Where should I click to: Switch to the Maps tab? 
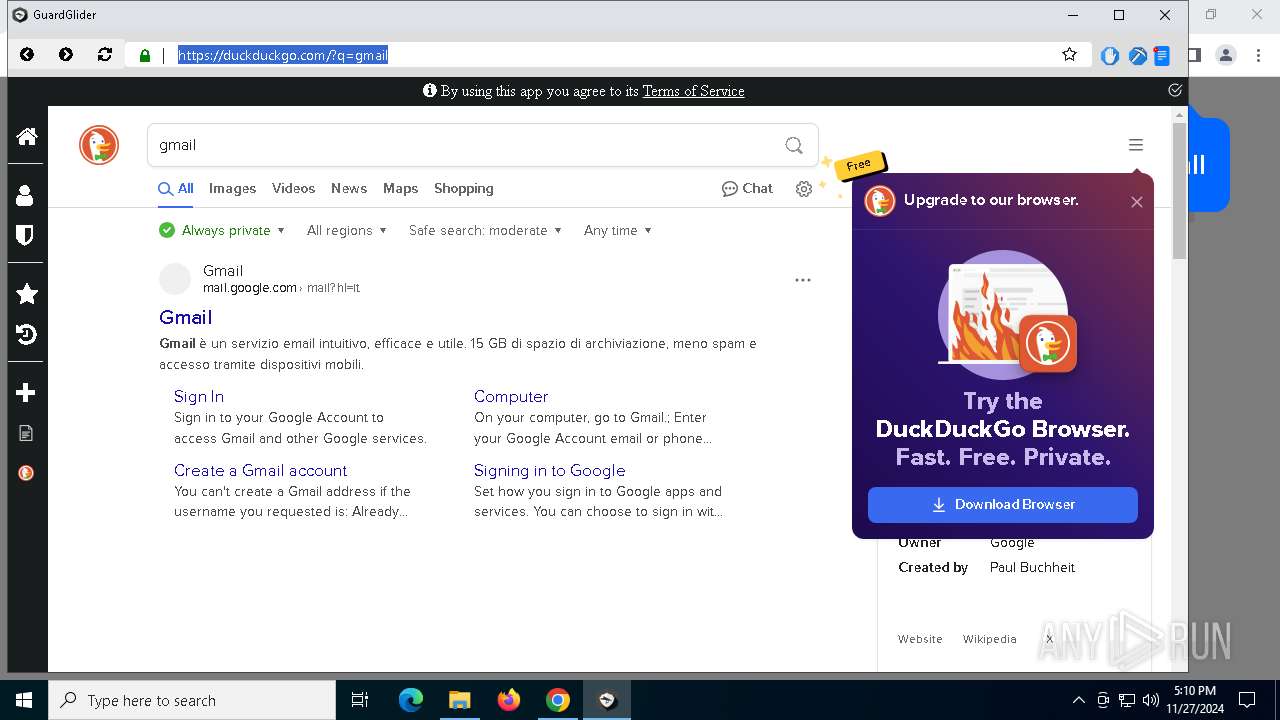pyautogui.click(x=400, y=188)
